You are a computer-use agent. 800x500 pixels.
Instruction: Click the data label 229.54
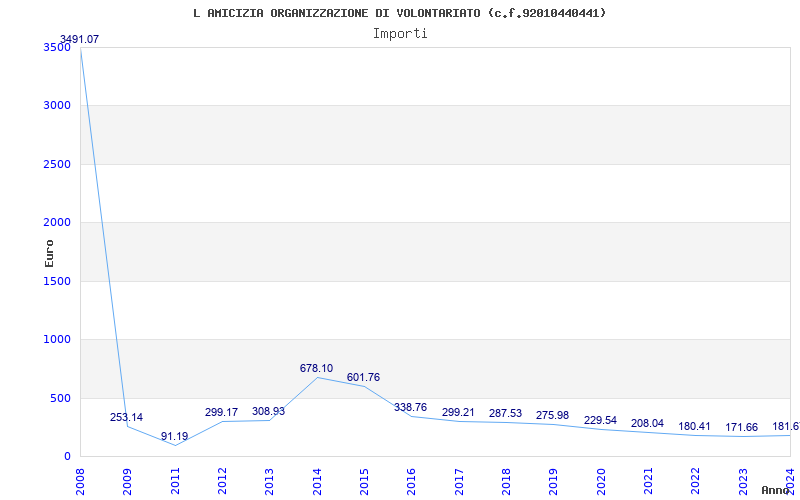600,420
